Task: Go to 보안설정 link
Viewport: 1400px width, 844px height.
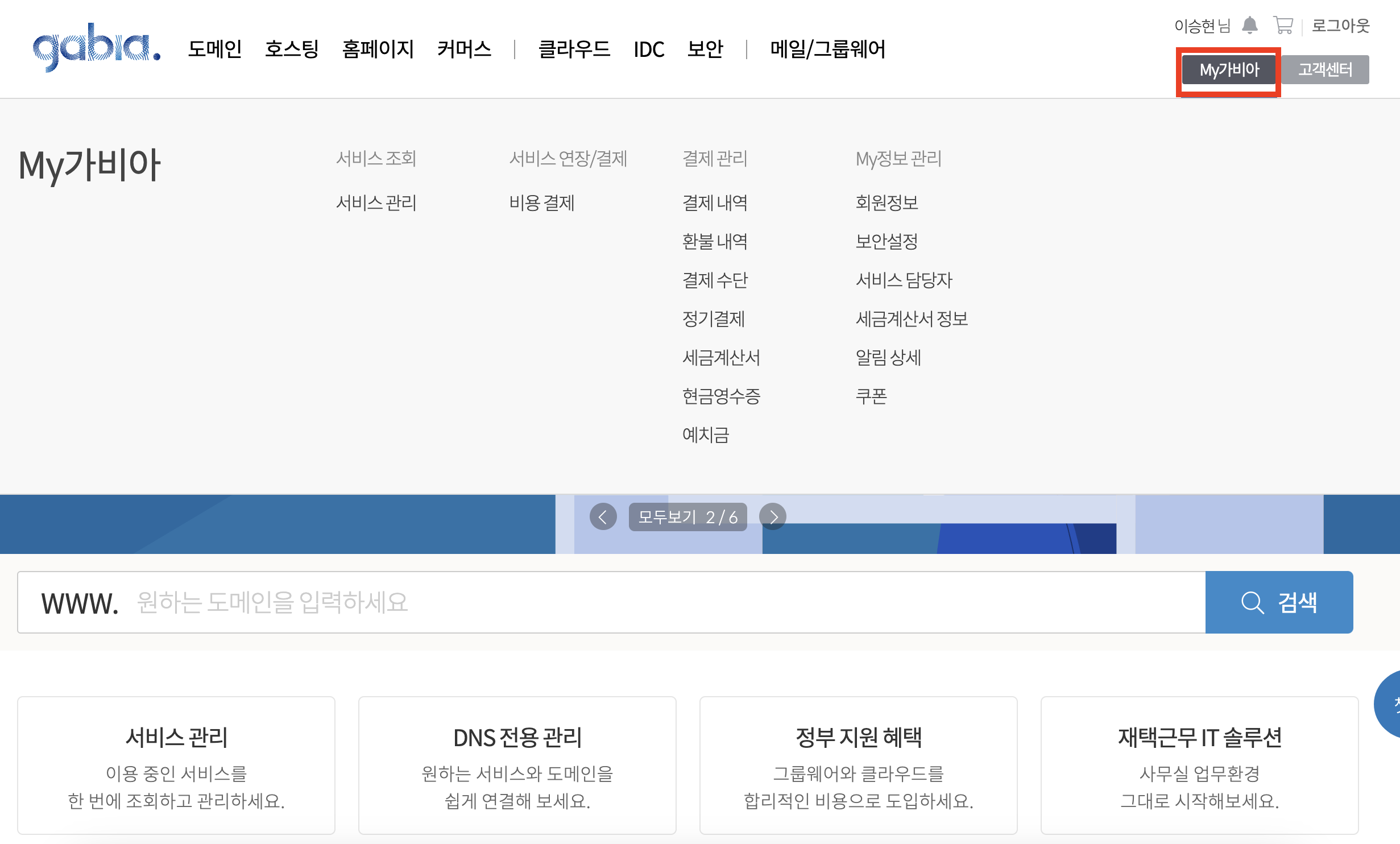Action: [887, 241]
